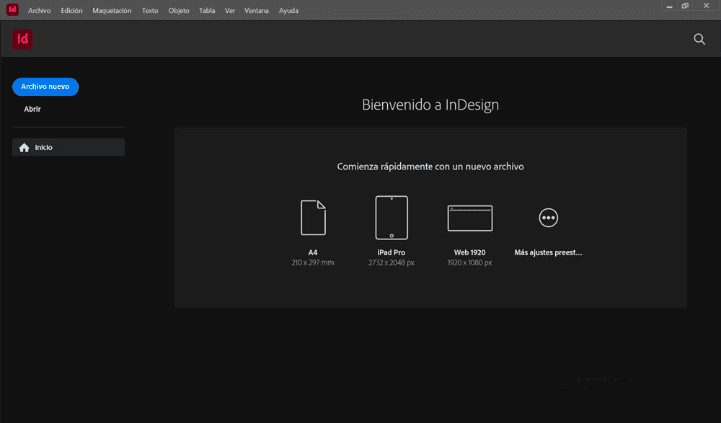Viewport: 721px width, 423px height.
Task: Select the A4 document preset icon
Action: coord(313,217)
